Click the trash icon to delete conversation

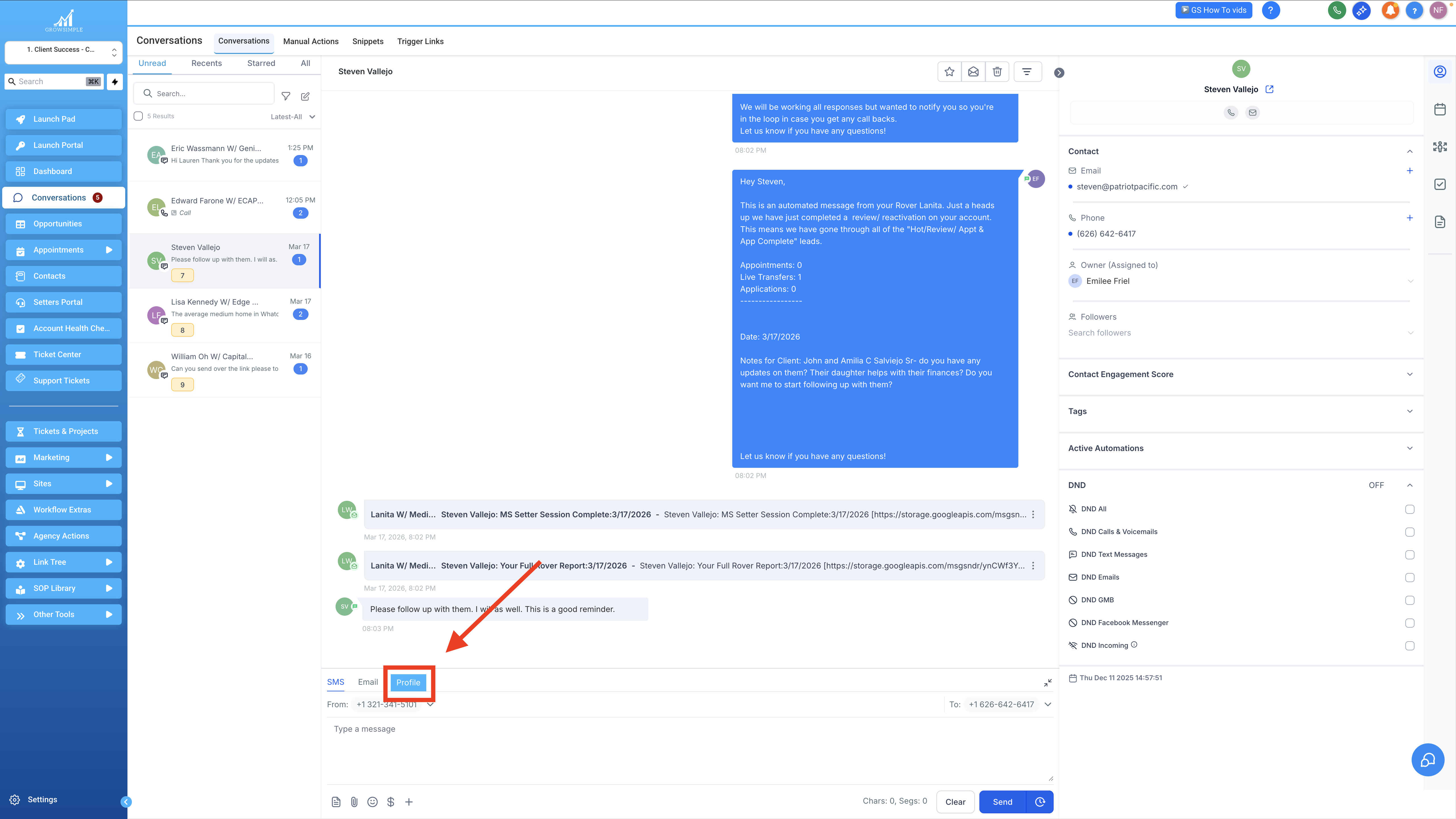click(997, 72)
